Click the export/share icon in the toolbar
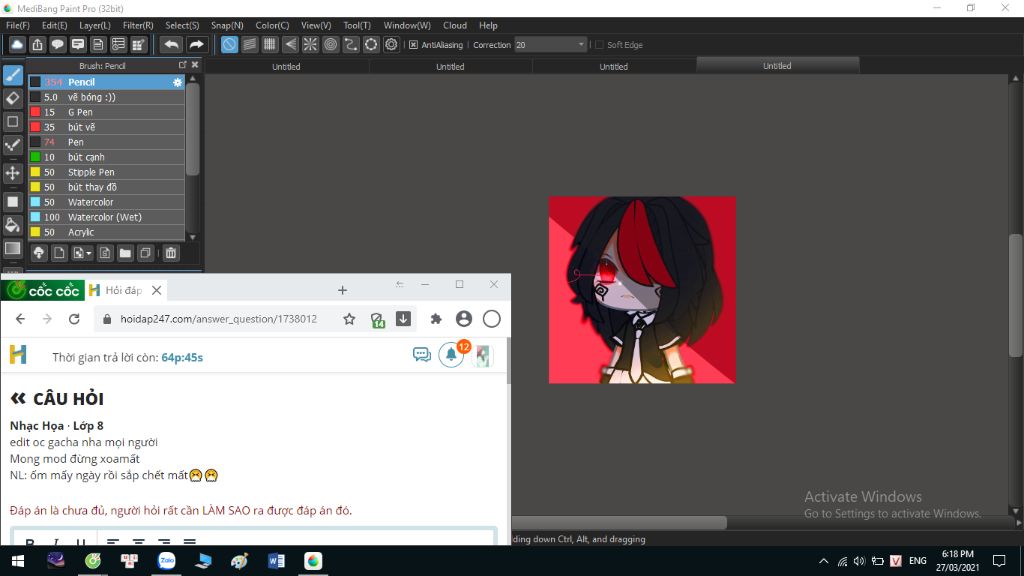 pyautogui.click(x=37, y=44)
